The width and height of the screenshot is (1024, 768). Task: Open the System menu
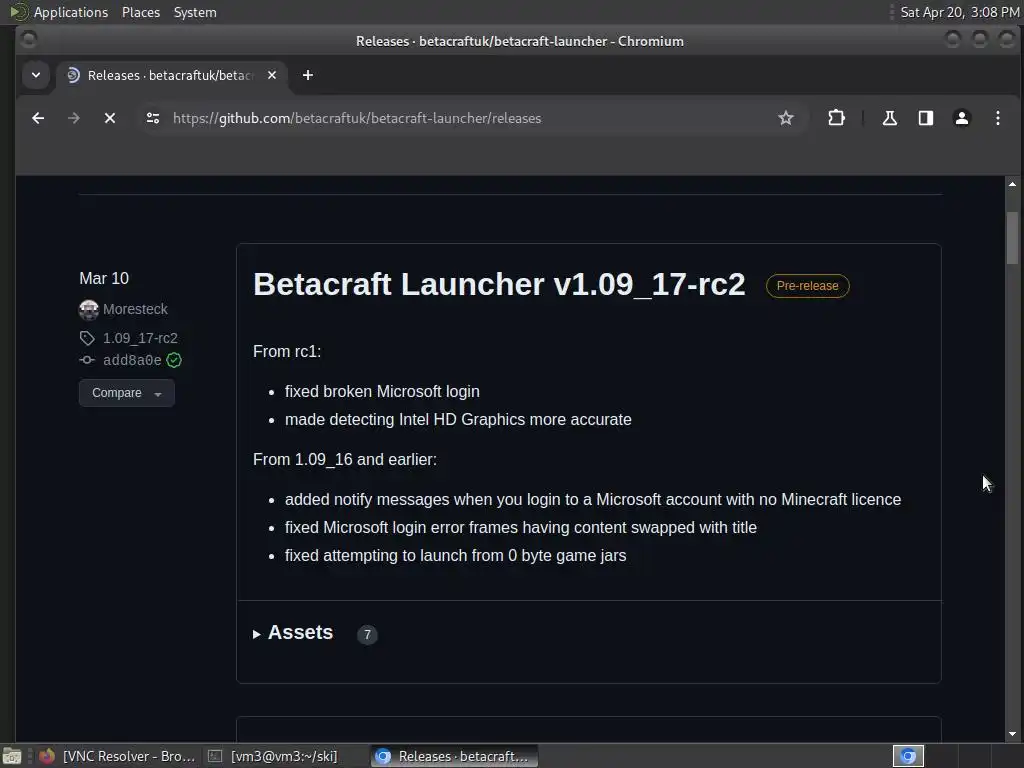[x=195, y=12]
